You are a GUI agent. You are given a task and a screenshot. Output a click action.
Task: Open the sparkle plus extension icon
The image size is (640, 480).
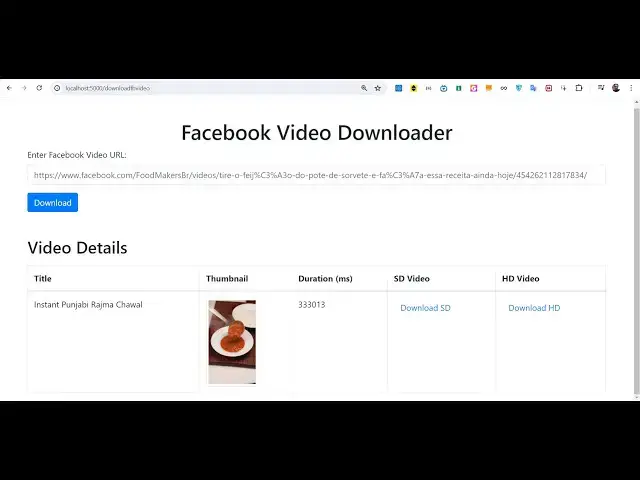coord(564,88)
